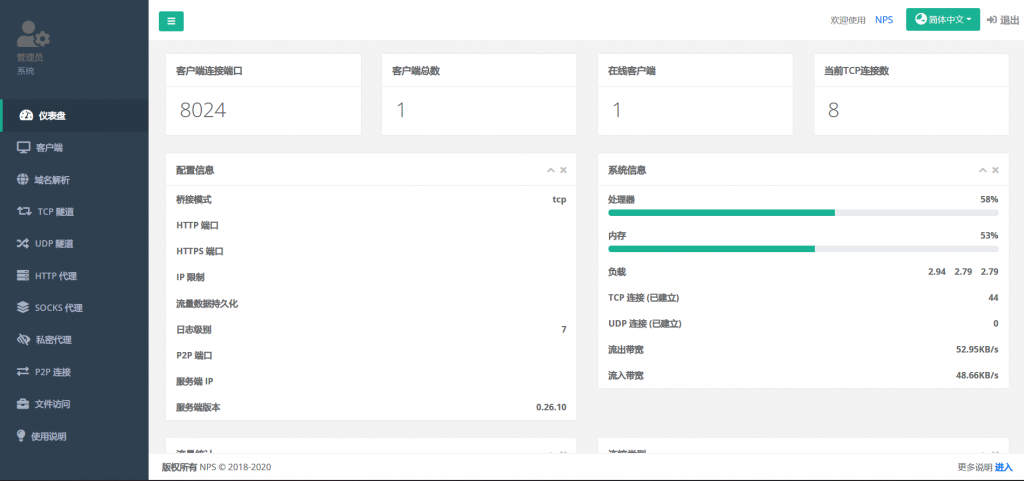Viewport: 1024px width, 481px height.
Task: Go to 域名解析 in the sidebar
Action: [74, 179]
